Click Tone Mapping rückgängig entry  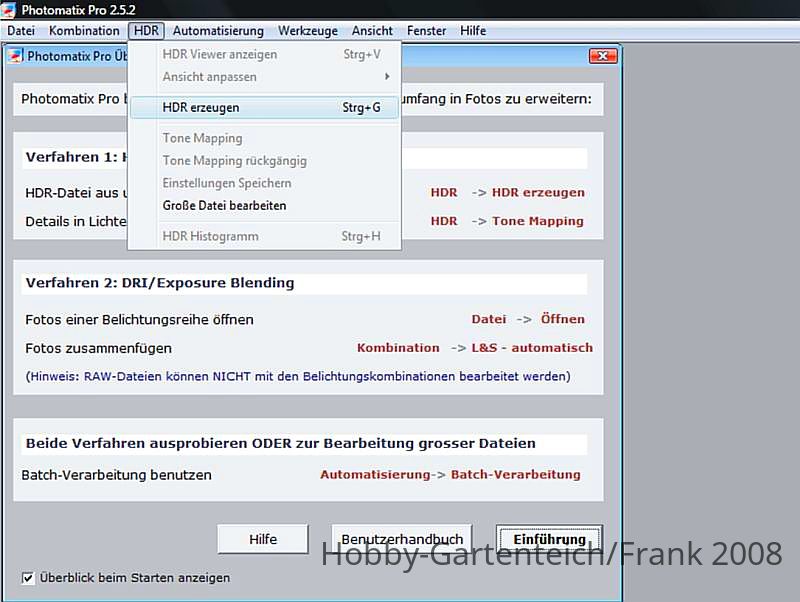264,161
